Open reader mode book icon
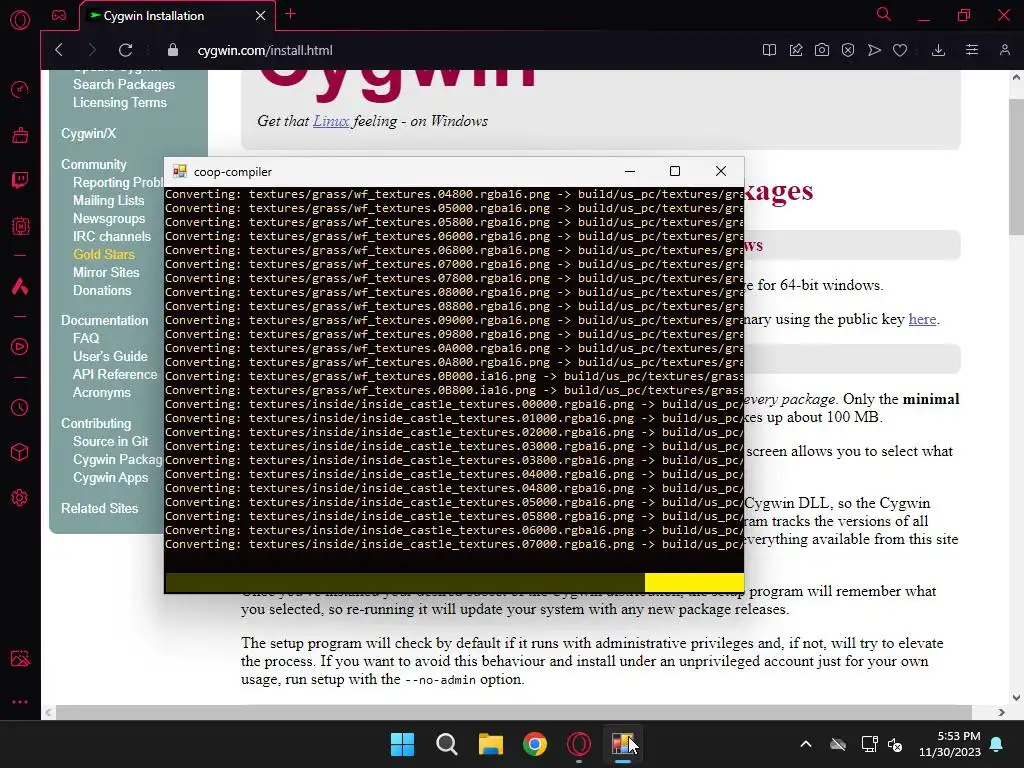This screenshot has height=768, width=1024. tap(769, 50)
